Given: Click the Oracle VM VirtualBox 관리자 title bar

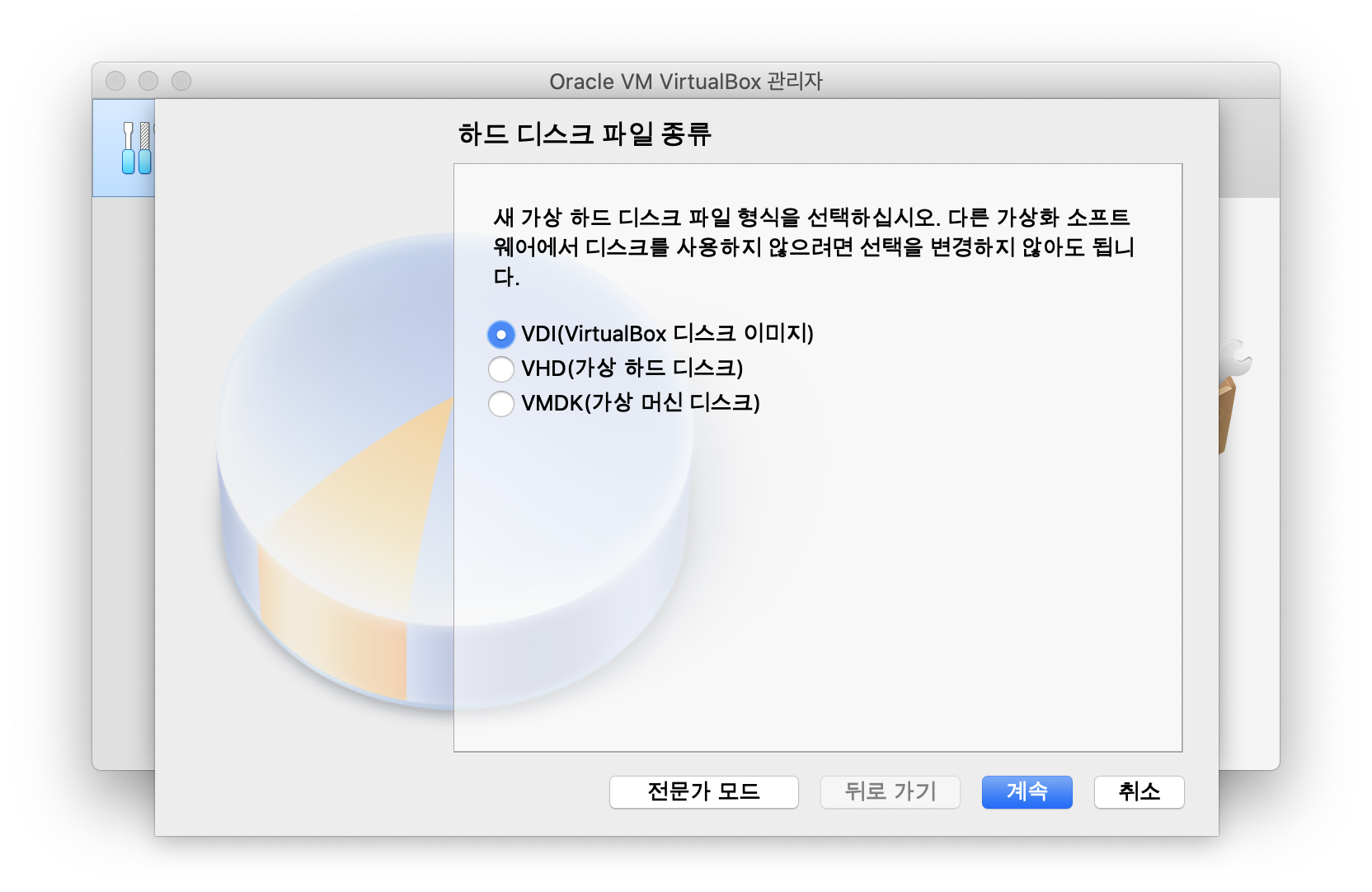Looking at the screenshot, I should click(686, 81).
